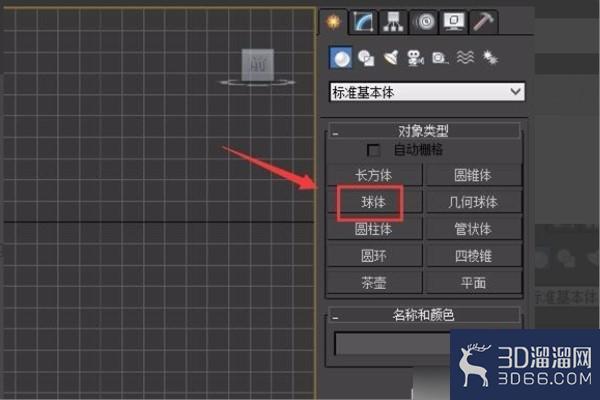Image resolution: width=600 pixels, height=400 pixels.
Task: Switch to the Display panel tab
Action: (454, 21)
